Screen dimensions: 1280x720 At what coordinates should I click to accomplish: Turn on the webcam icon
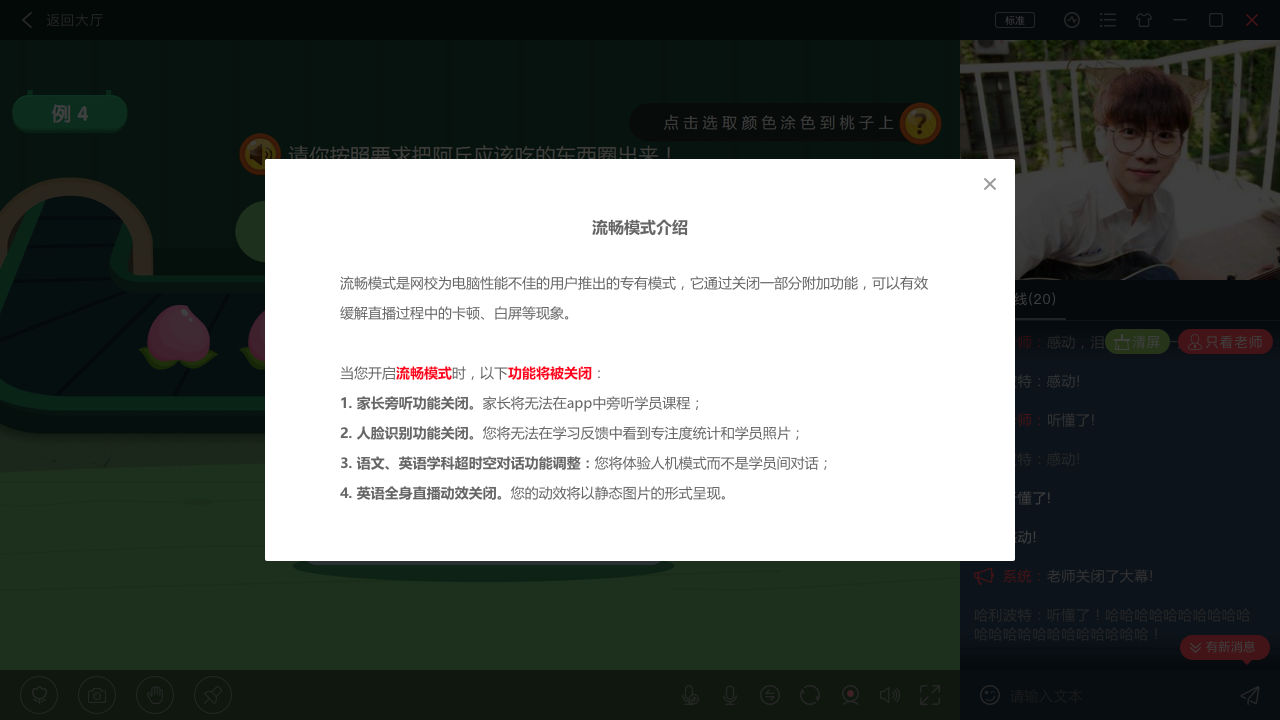[850, 695]
